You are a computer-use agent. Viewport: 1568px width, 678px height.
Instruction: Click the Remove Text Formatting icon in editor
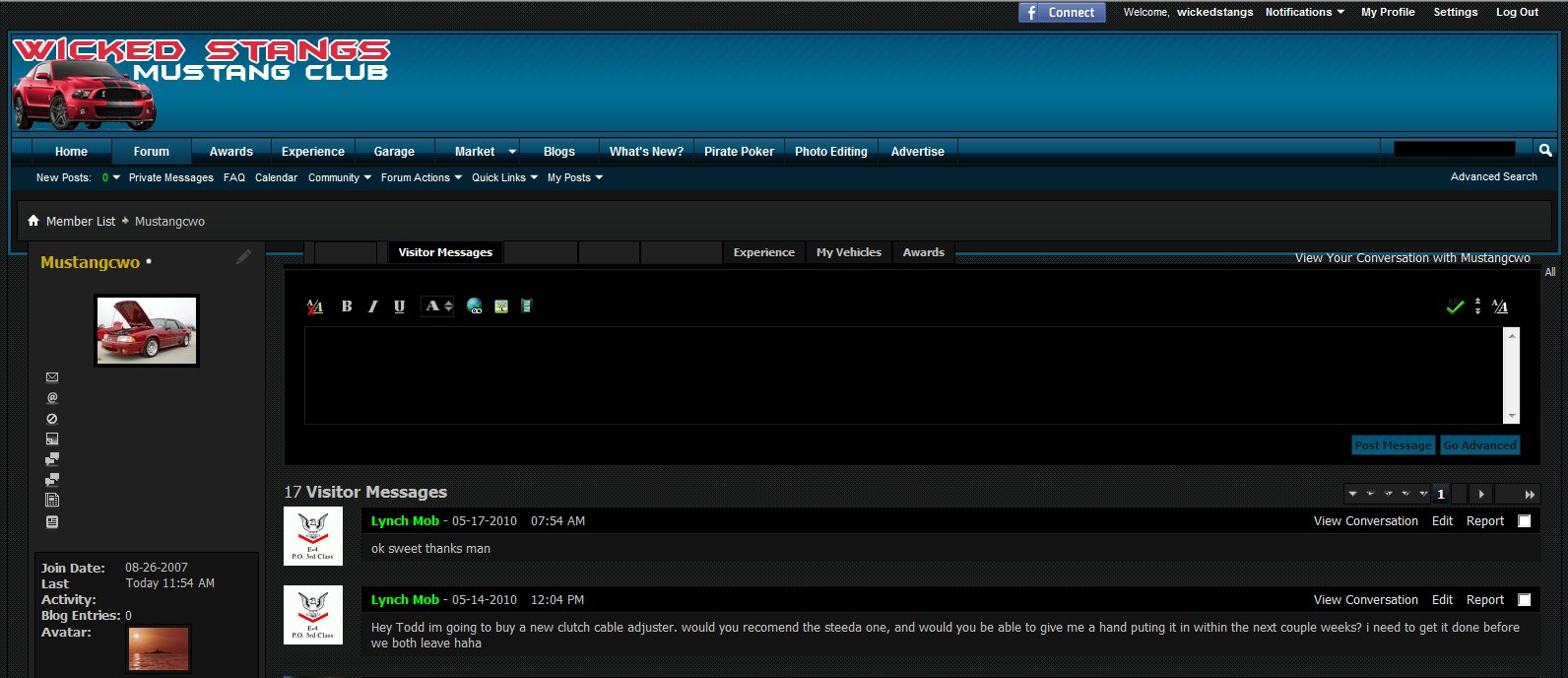315,306
